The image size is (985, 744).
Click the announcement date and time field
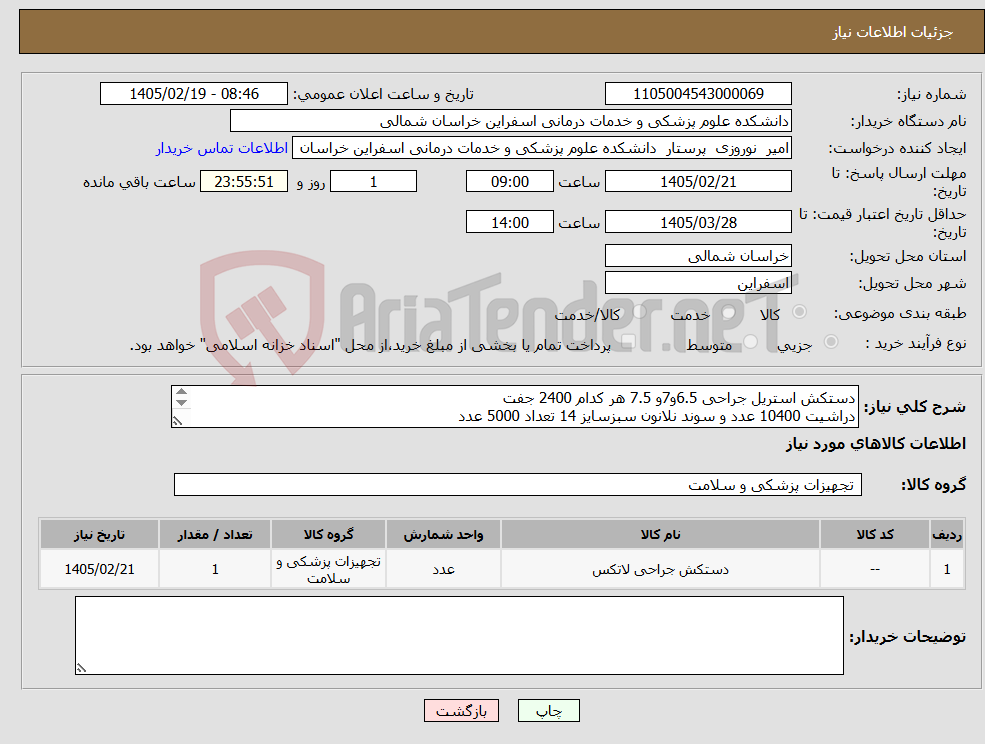click(194, 94)
